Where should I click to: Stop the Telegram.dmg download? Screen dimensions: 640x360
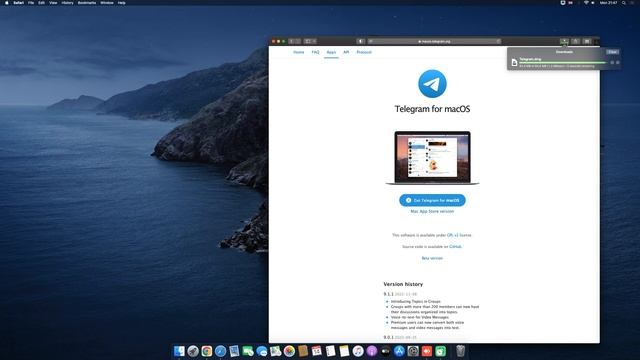[x=612, y=62]
